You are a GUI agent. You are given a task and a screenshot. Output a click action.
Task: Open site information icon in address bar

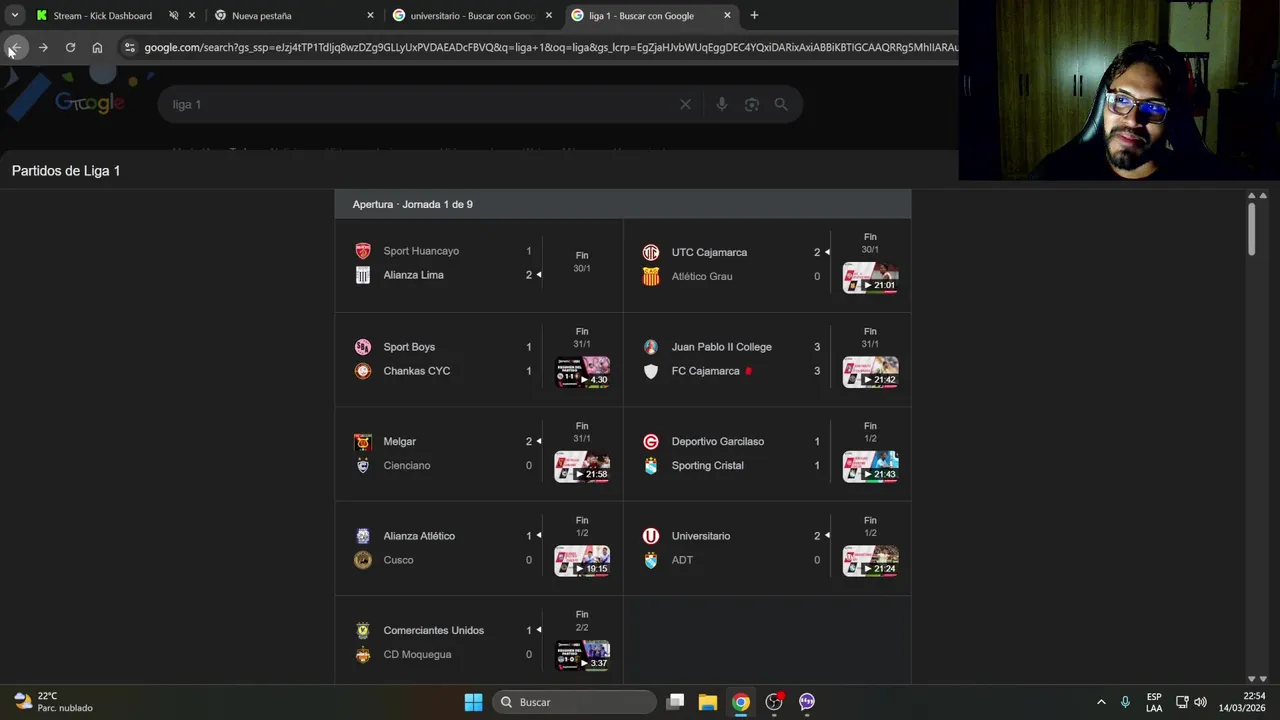click(x=129, y=47)
